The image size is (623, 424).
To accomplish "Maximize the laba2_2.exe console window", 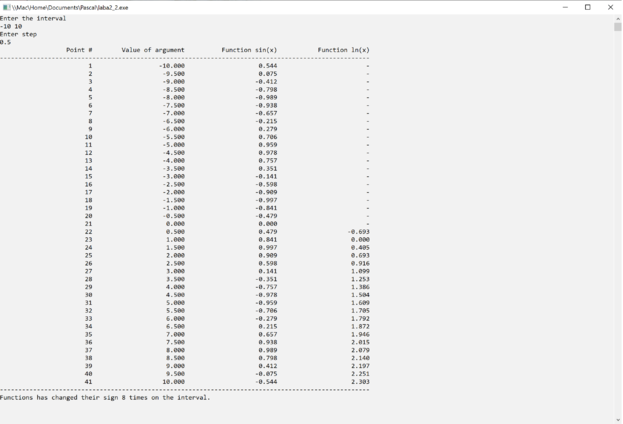I will (x=588, y=7).
